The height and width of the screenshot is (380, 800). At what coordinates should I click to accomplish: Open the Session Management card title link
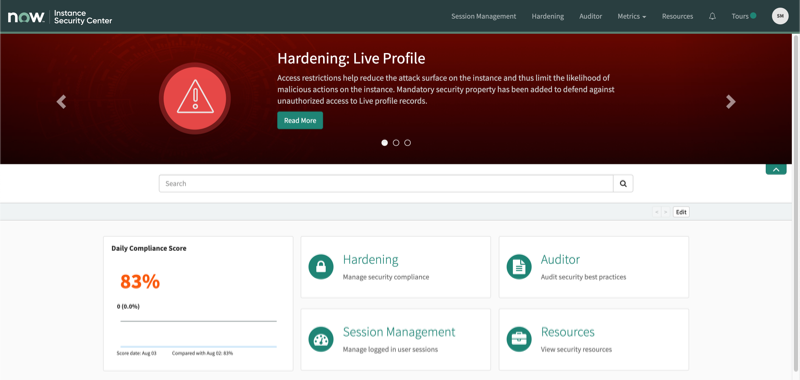click(x=398, y=332)
